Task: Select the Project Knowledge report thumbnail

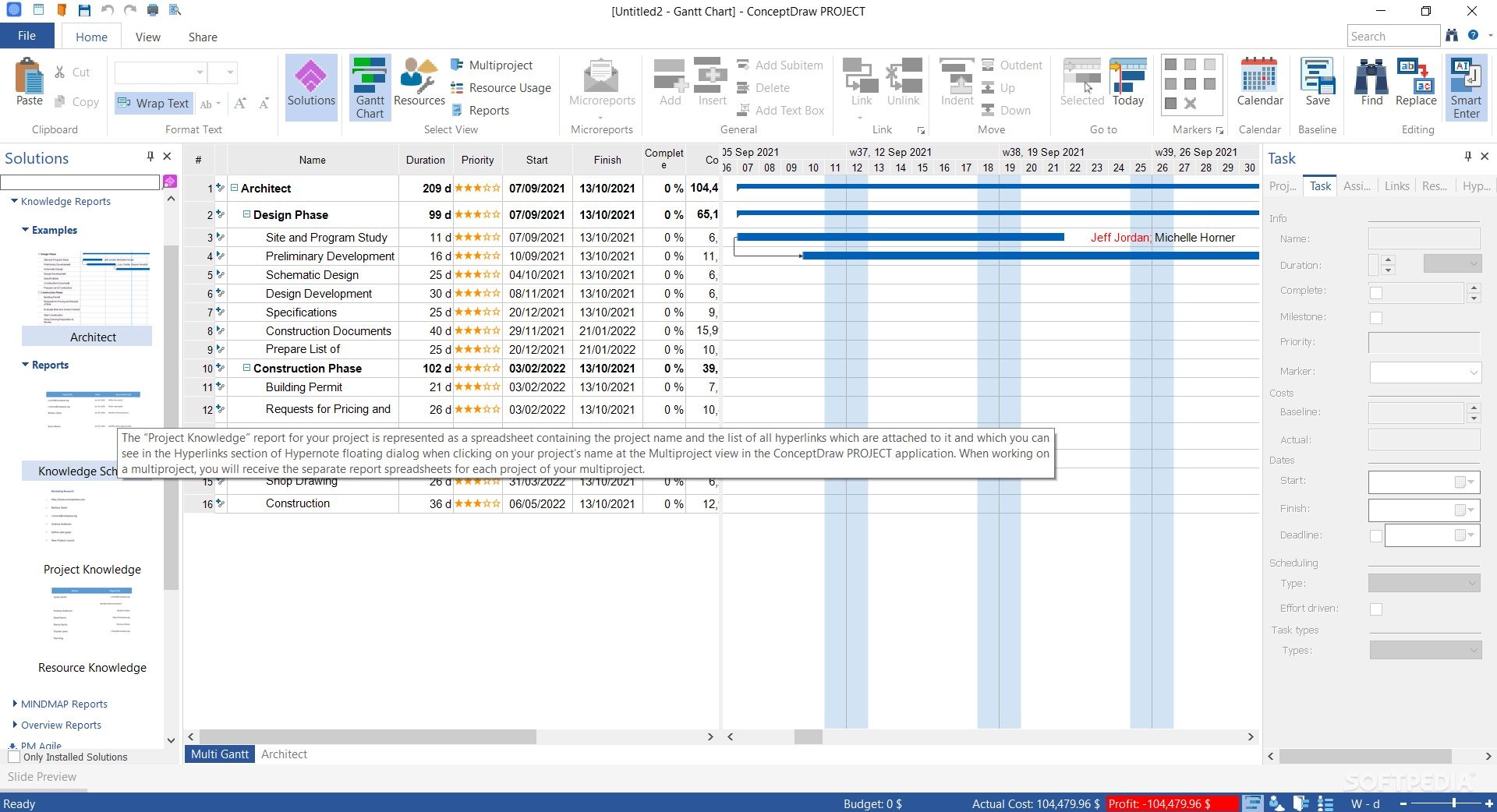Action: (x=92, y=531)
